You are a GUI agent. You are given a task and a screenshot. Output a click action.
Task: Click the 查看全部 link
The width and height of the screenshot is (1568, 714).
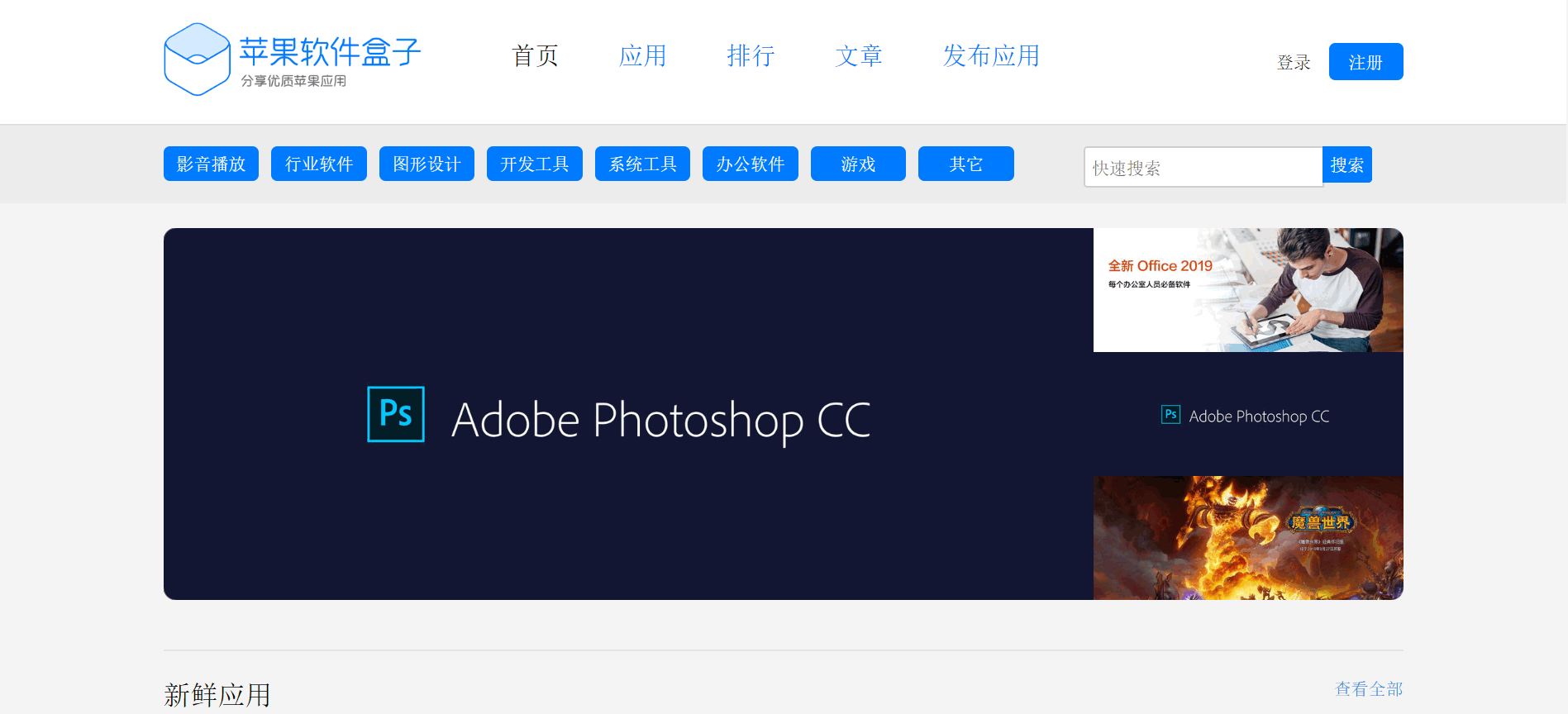point(1369,688)
